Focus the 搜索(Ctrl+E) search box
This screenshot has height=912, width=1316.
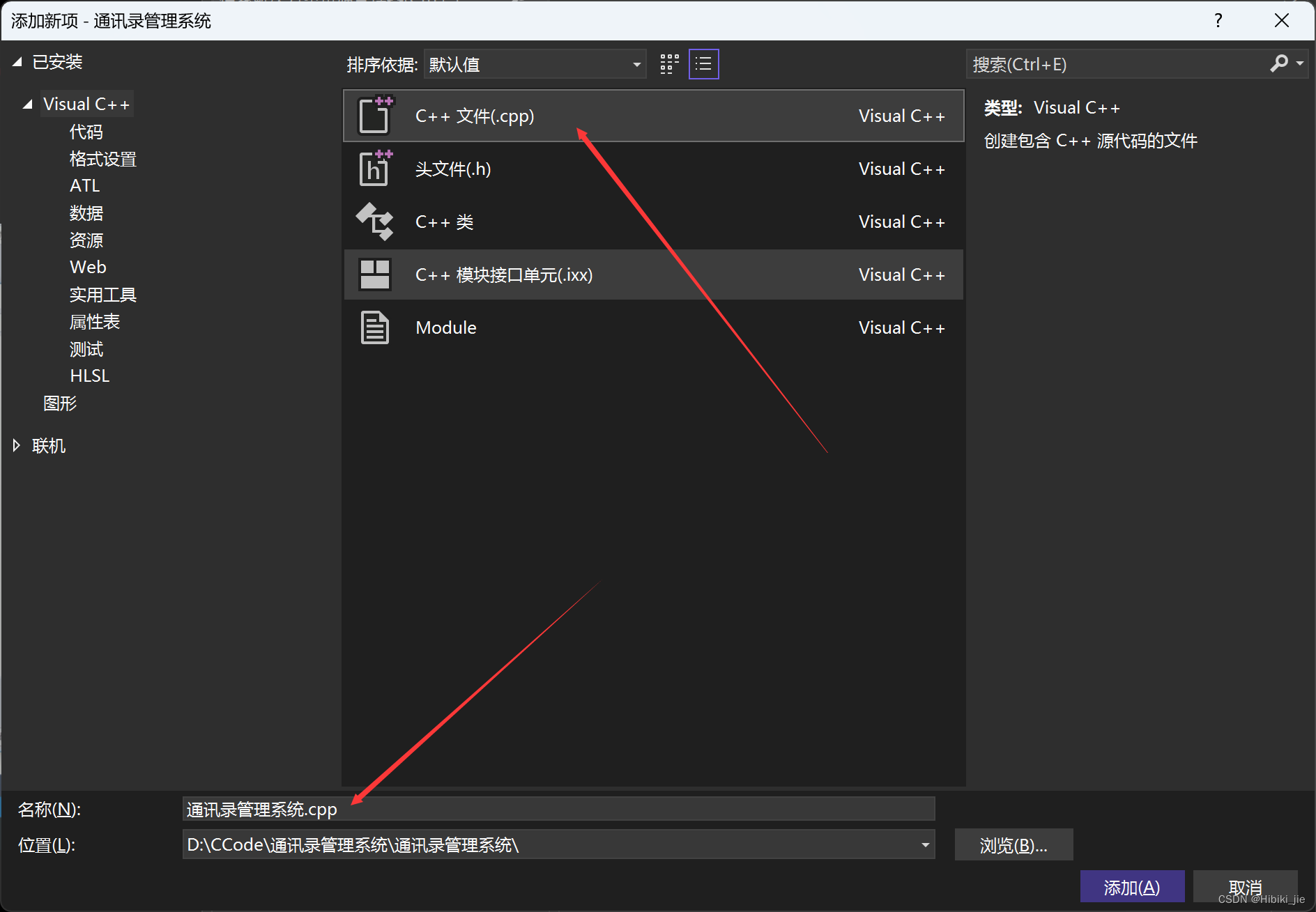tap(1118, 64)
